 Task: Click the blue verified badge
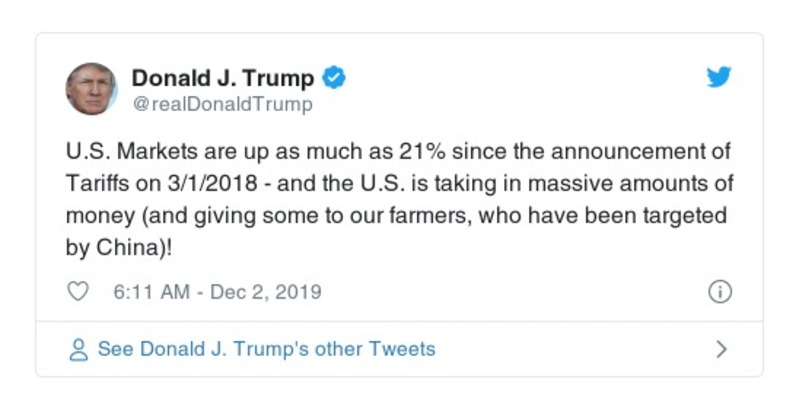(x=335, y=78)
